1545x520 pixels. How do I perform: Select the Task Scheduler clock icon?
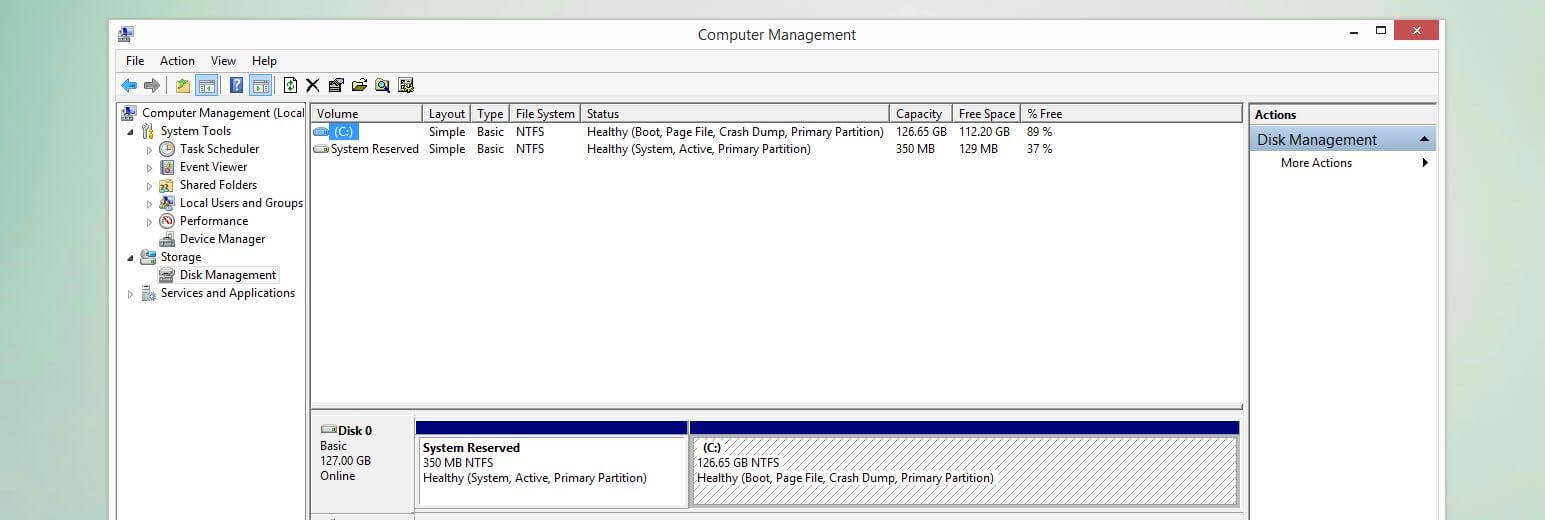tap(167, 149)
